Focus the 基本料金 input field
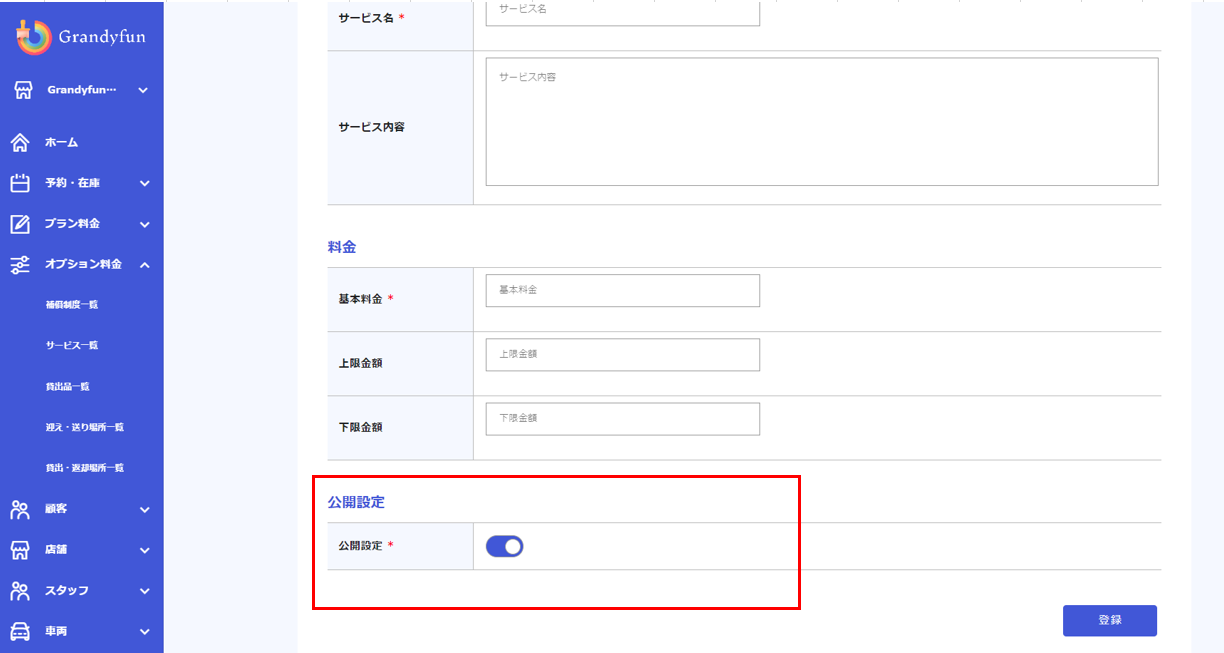Screen dimensions: 1224x653 click(623, 290)
